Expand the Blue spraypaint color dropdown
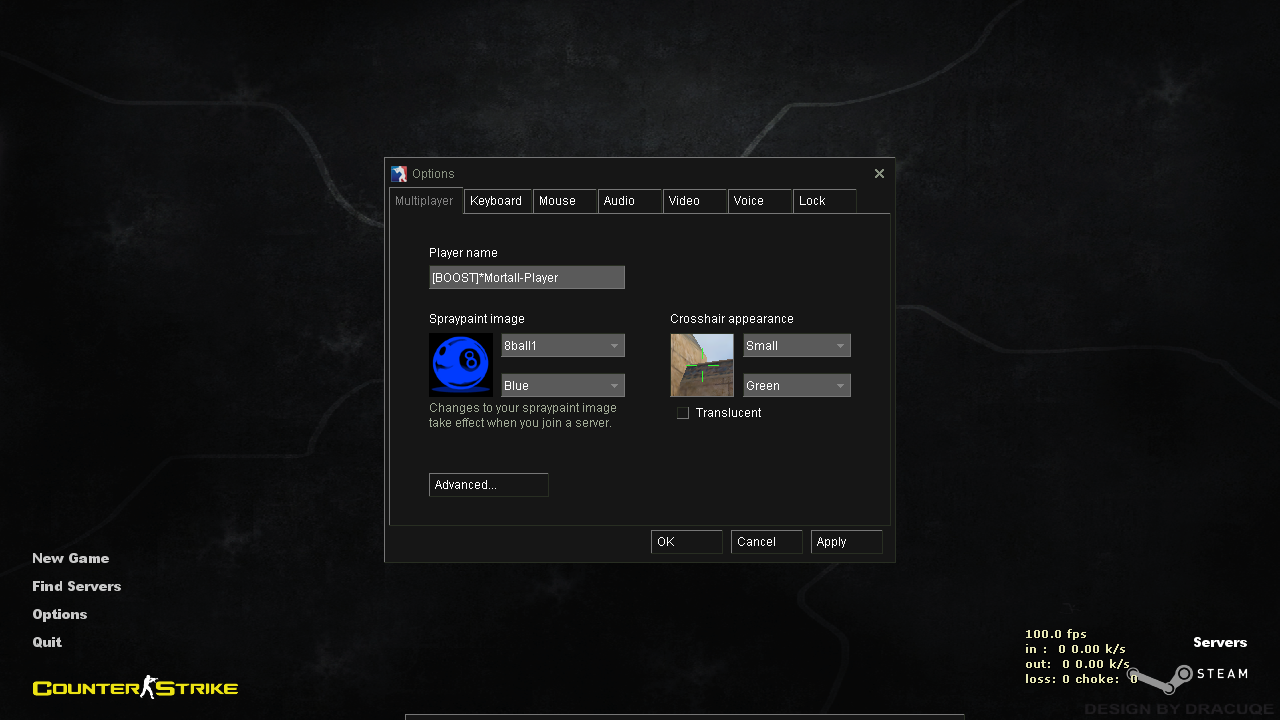The width and height of the screenshot is (1280, 720). [563, 386]
